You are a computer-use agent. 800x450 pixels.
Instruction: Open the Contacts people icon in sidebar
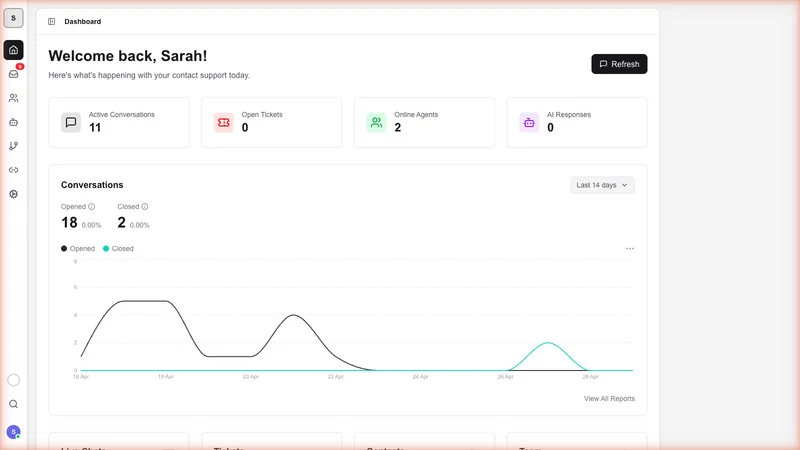(x=13, y=98)
